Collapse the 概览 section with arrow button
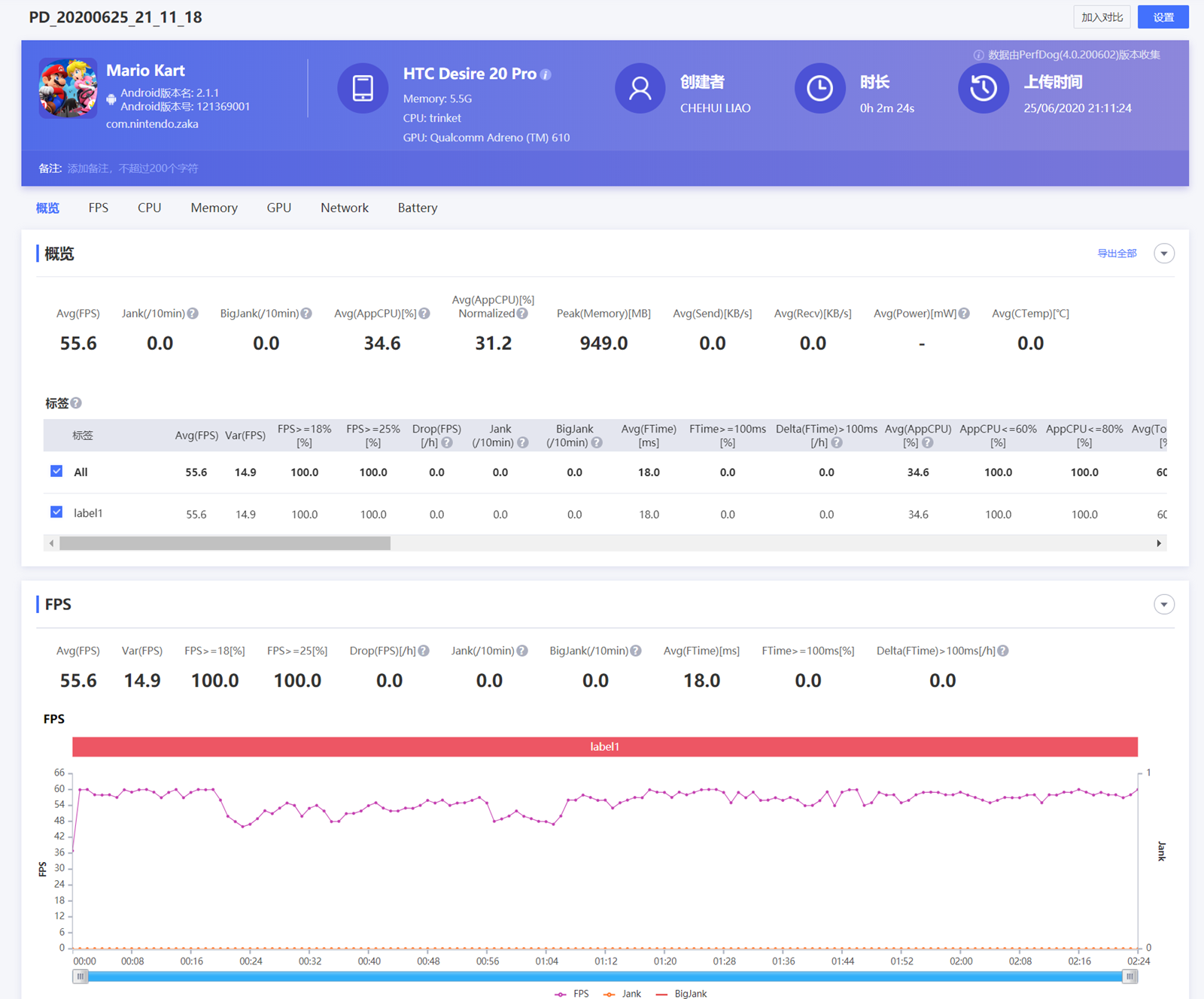The image size is (1204, 999). tap(1163, 254)
